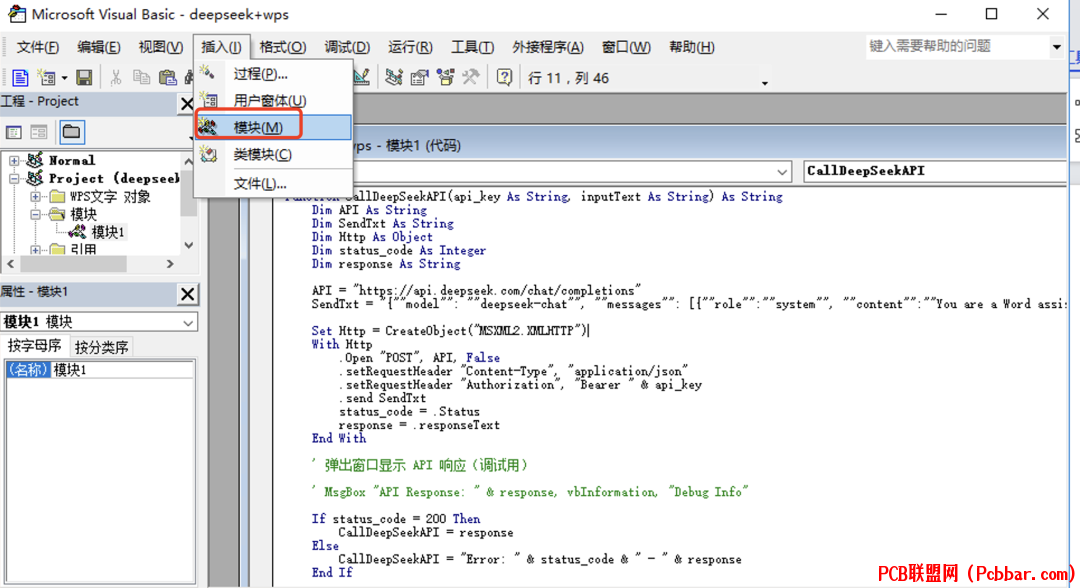
Task: Collapse the 模块 folder in tree
Action: coord(36,215)
